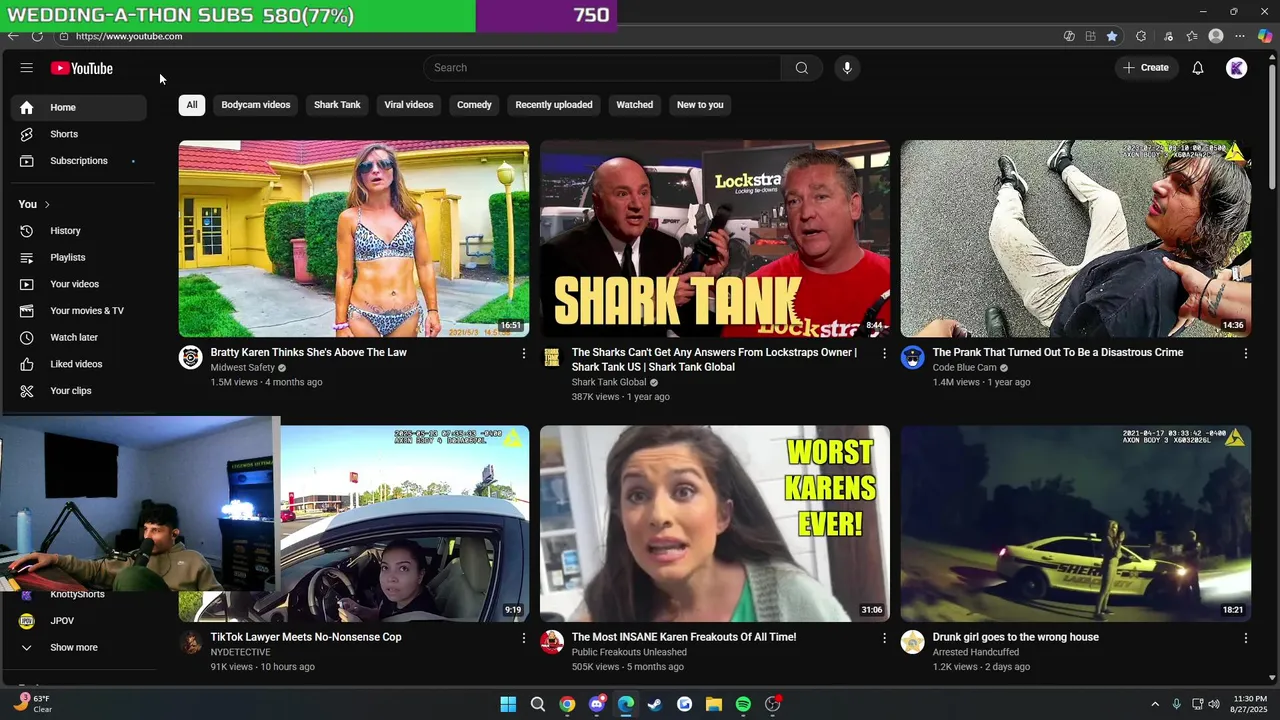Select Recently uploaded filter chip

coord(554,105)
